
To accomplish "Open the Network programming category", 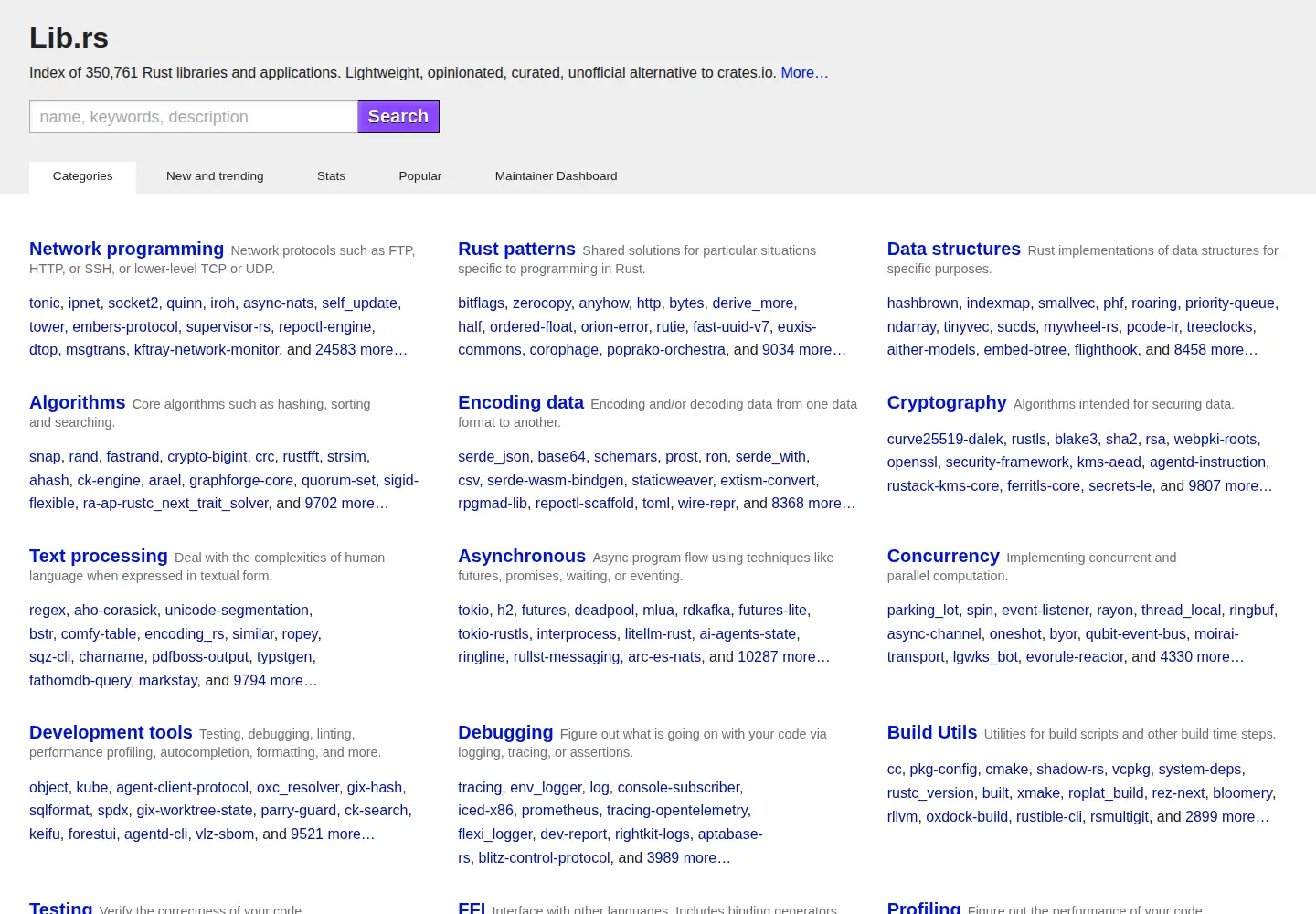I will (x=126, y=249).
